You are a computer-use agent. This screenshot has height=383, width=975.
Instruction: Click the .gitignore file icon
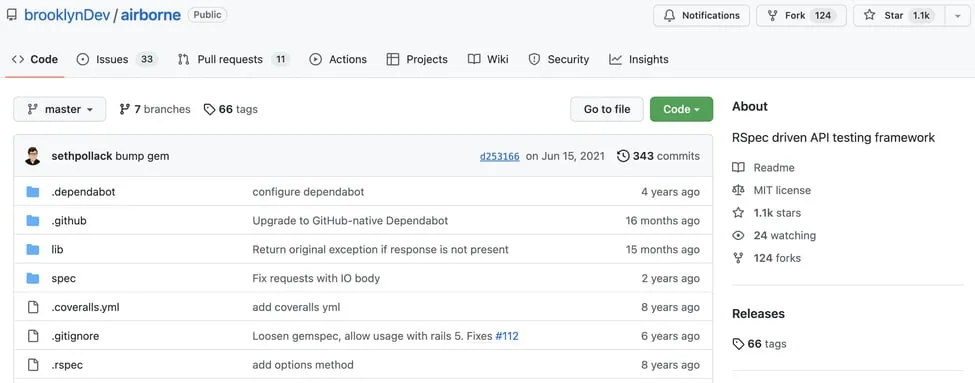[33, 336]
